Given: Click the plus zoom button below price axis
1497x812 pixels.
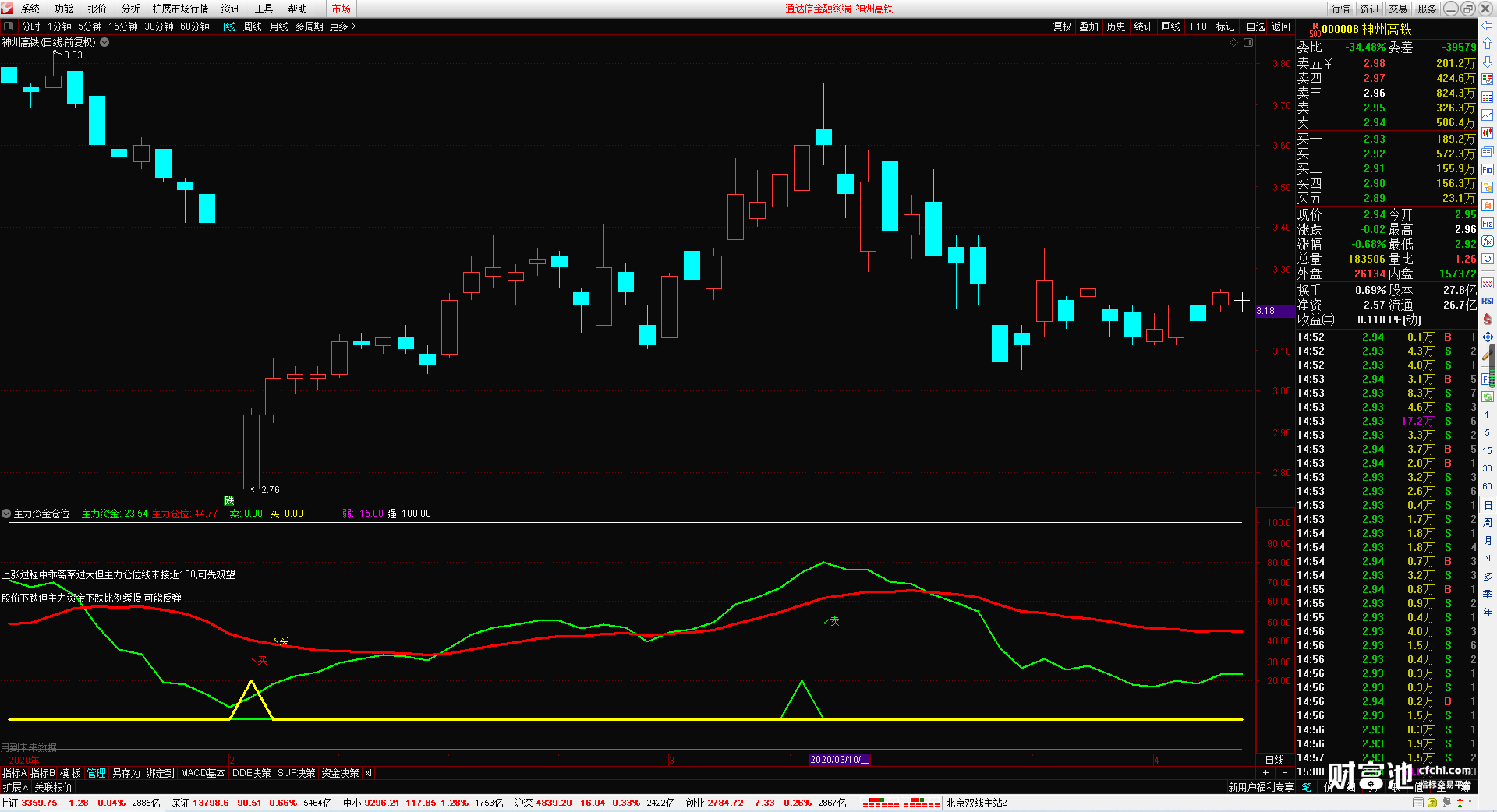Looking at the screenshot, I should point(1265,773).
